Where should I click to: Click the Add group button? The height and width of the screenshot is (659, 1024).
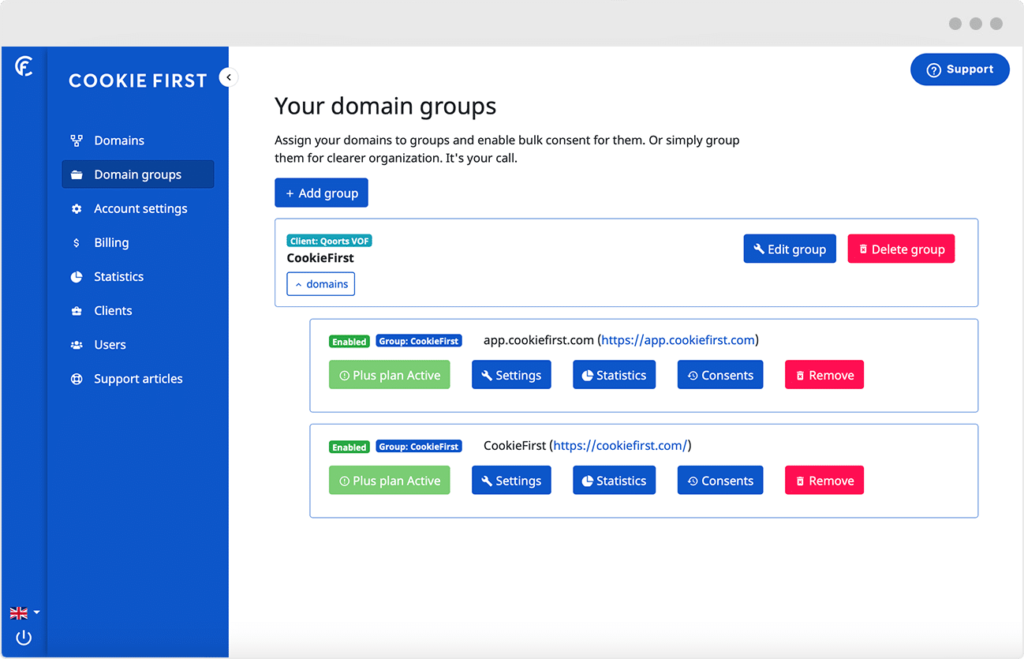click(321, 192)
